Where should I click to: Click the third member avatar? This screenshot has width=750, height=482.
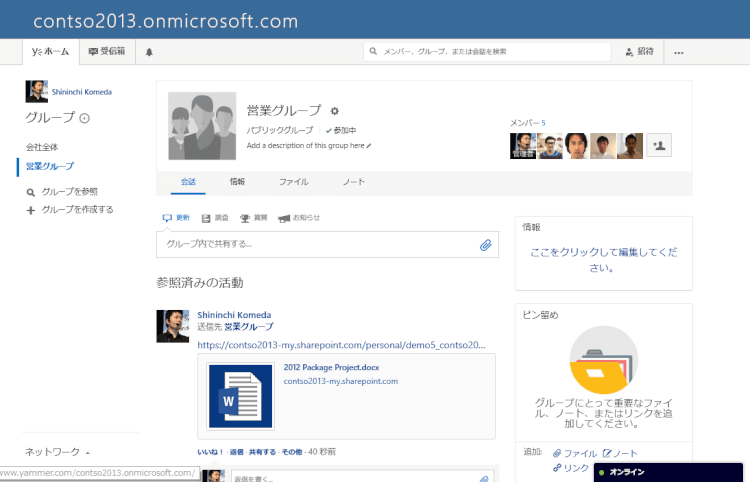click(x=576, y=146)
